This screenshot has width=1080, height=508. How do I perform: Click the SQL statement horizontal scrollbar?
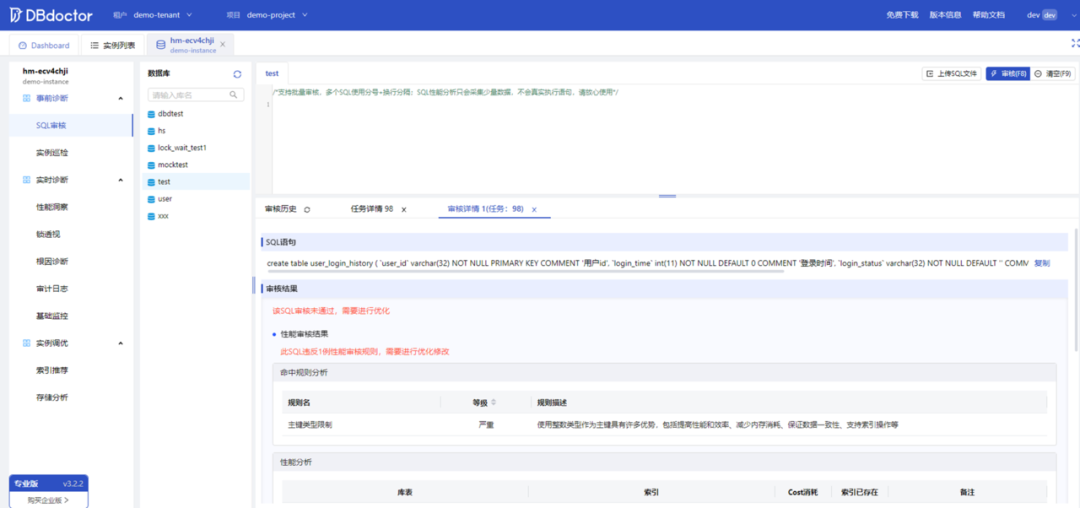[526, 271]
